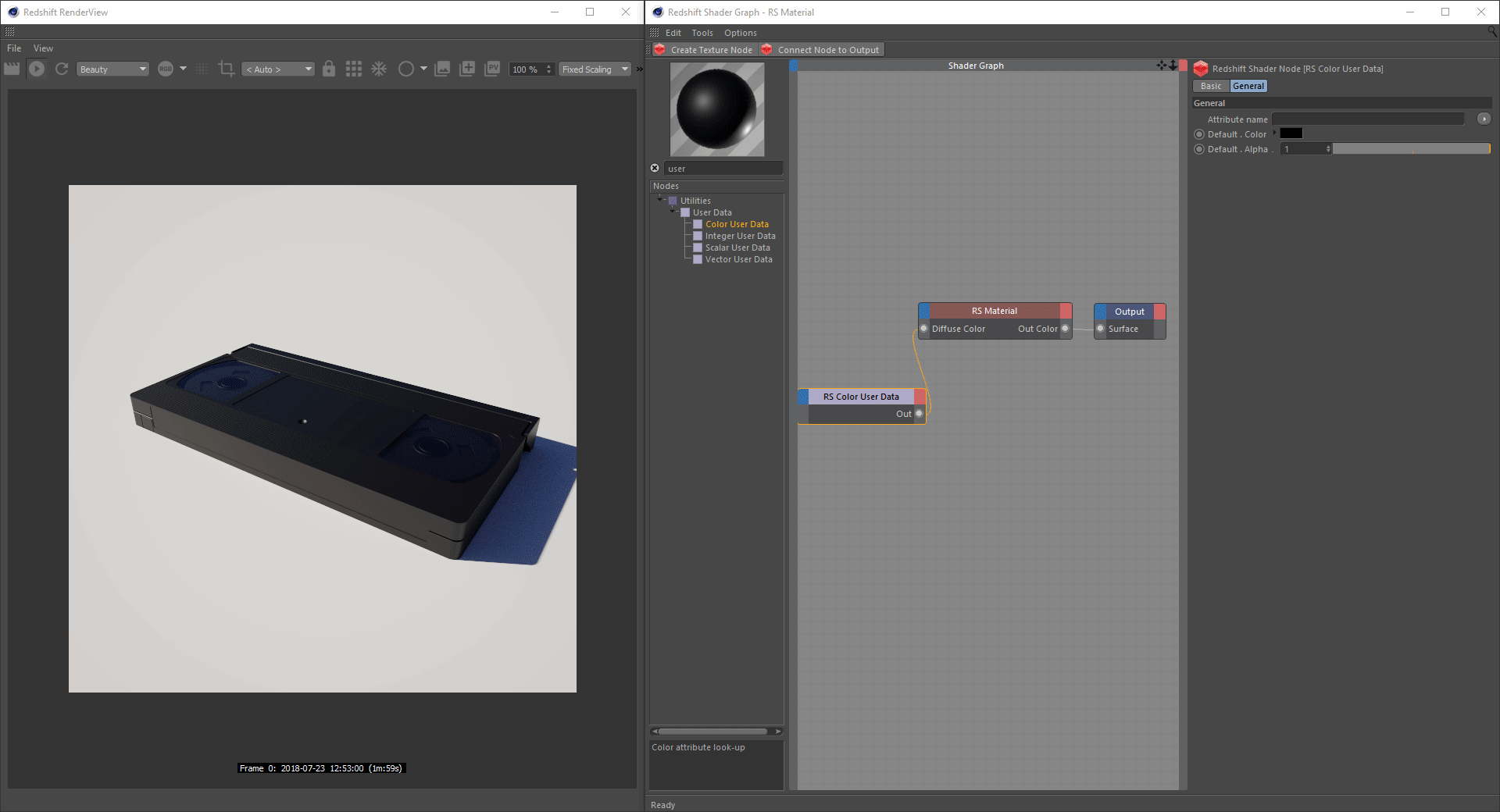Open the Beauty AOV dropdown
Image resolution: width=1500 pixels, height=812 pixels.
(x=112, y=69)
